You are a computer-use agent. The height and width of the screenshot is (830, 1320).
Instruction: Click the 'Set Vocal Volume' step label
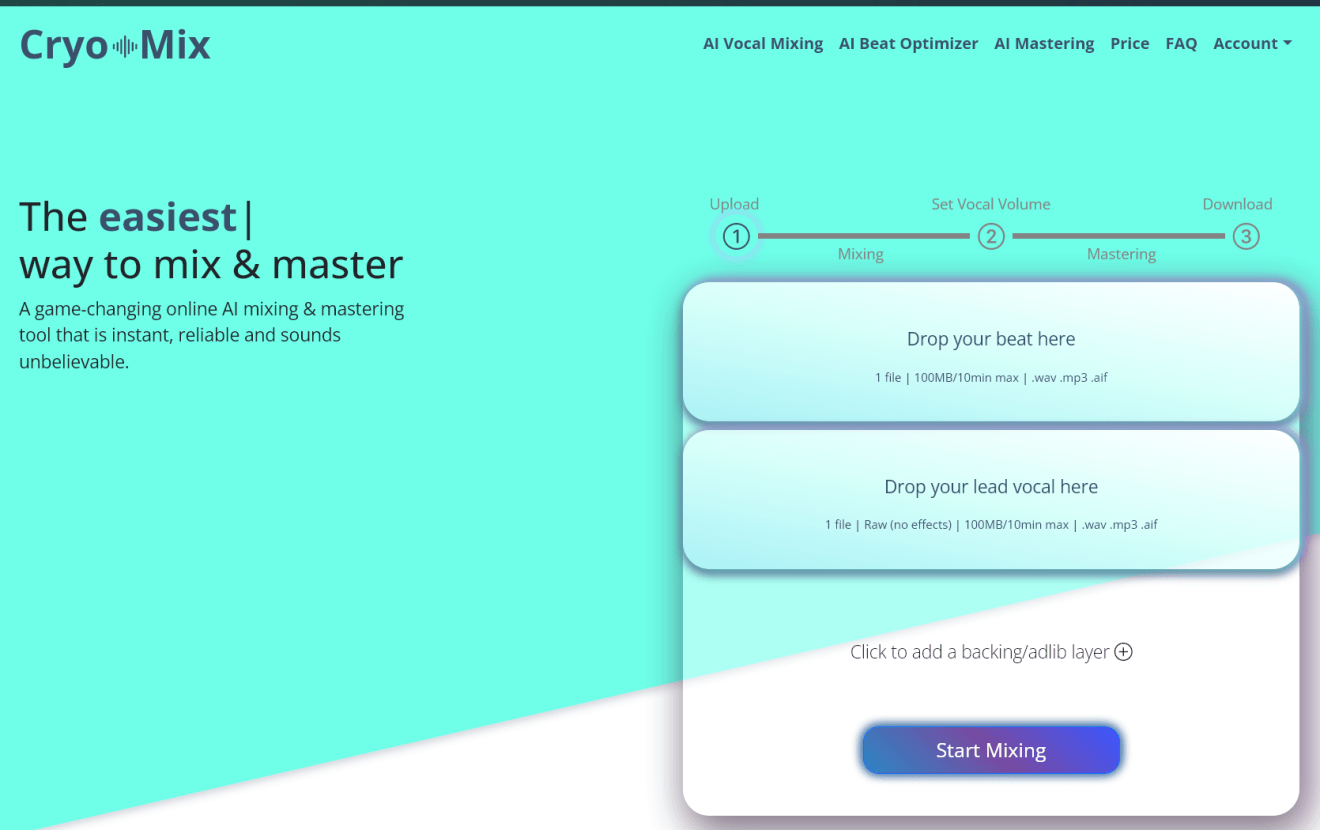(x=990, y=204)
